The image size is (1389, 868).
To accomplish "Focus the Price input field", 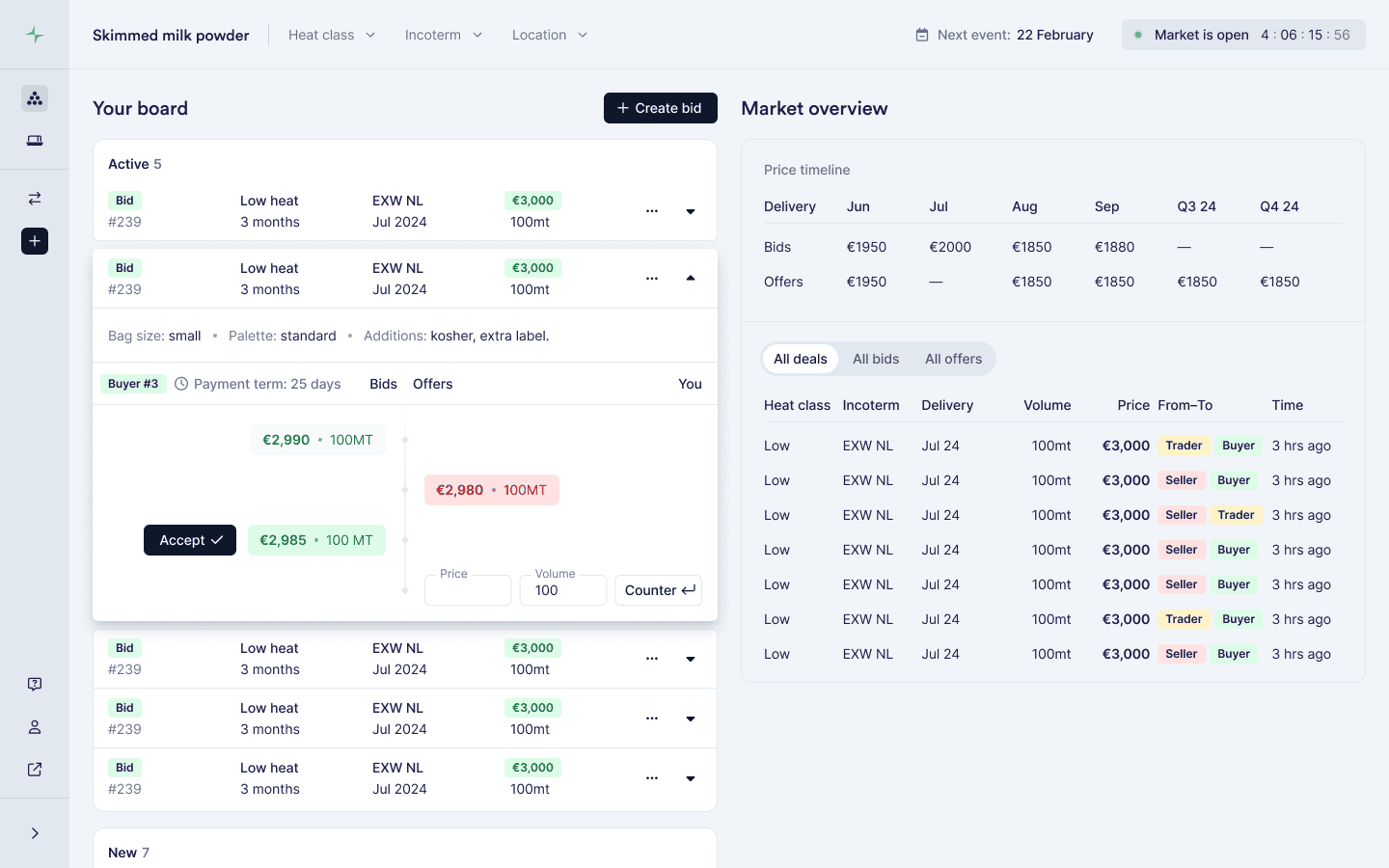I will 468,590.
